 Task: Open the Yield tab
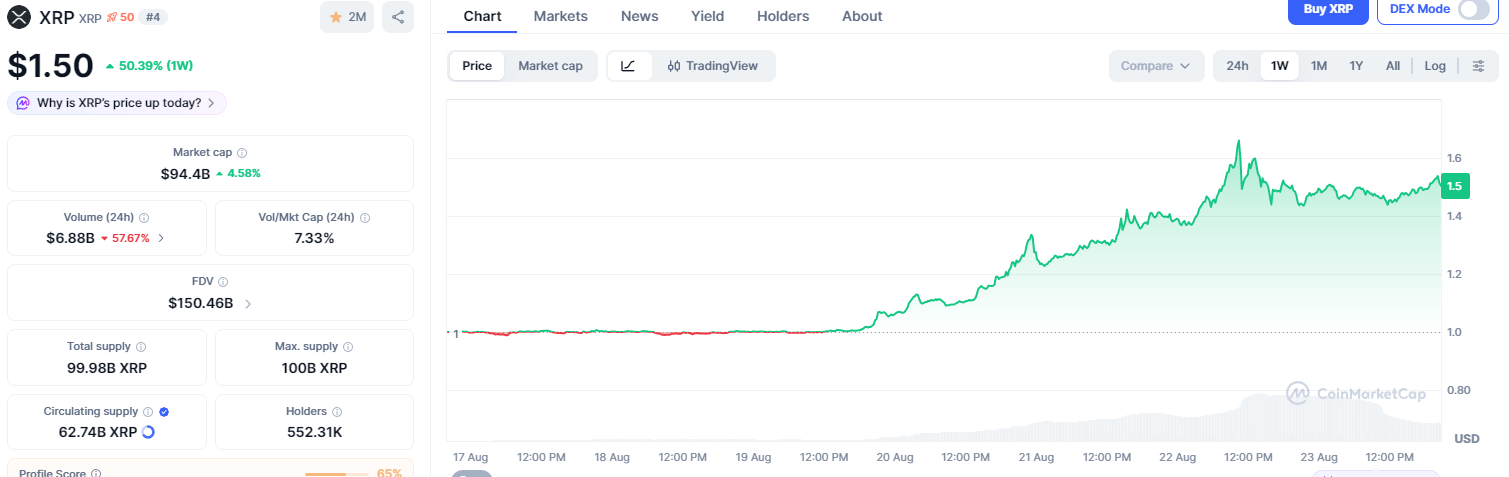pos(708,16)
